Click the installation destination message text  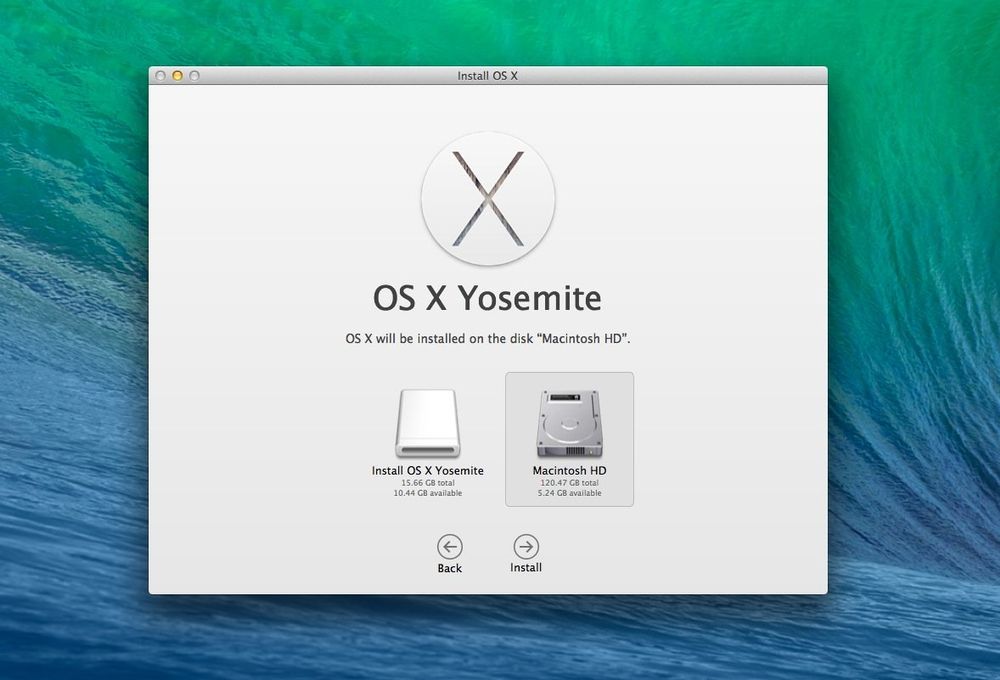(x=488, y=338)
